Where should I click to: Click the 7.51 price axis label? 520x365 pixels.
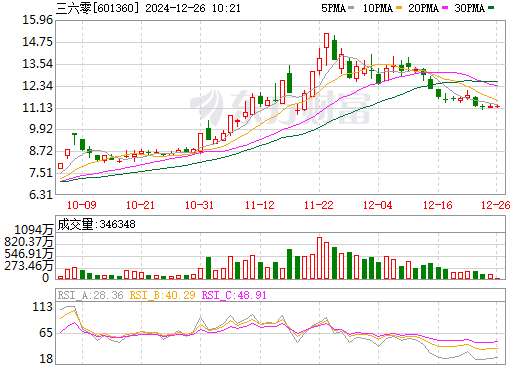[41, 173]
